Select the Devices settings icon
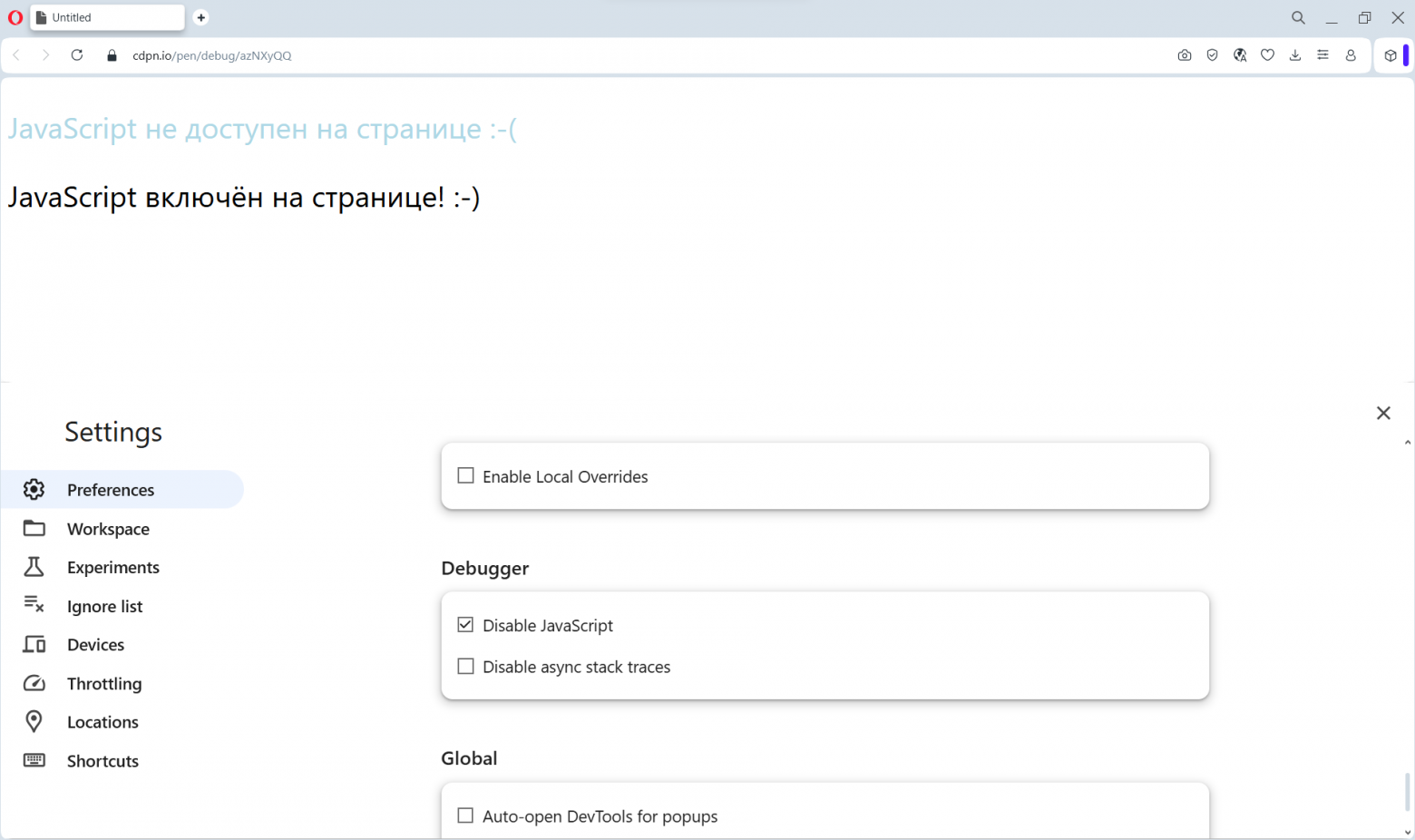The width and height of the screenshot is (1415, 840). click(x=34, y=644)
